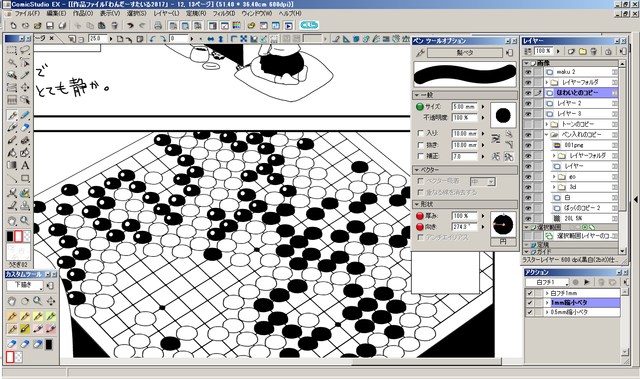The width and height of the screenshot is (640, 379).
Task: Delete layer with Layers panel trash icon
Action: click(594, 51)
